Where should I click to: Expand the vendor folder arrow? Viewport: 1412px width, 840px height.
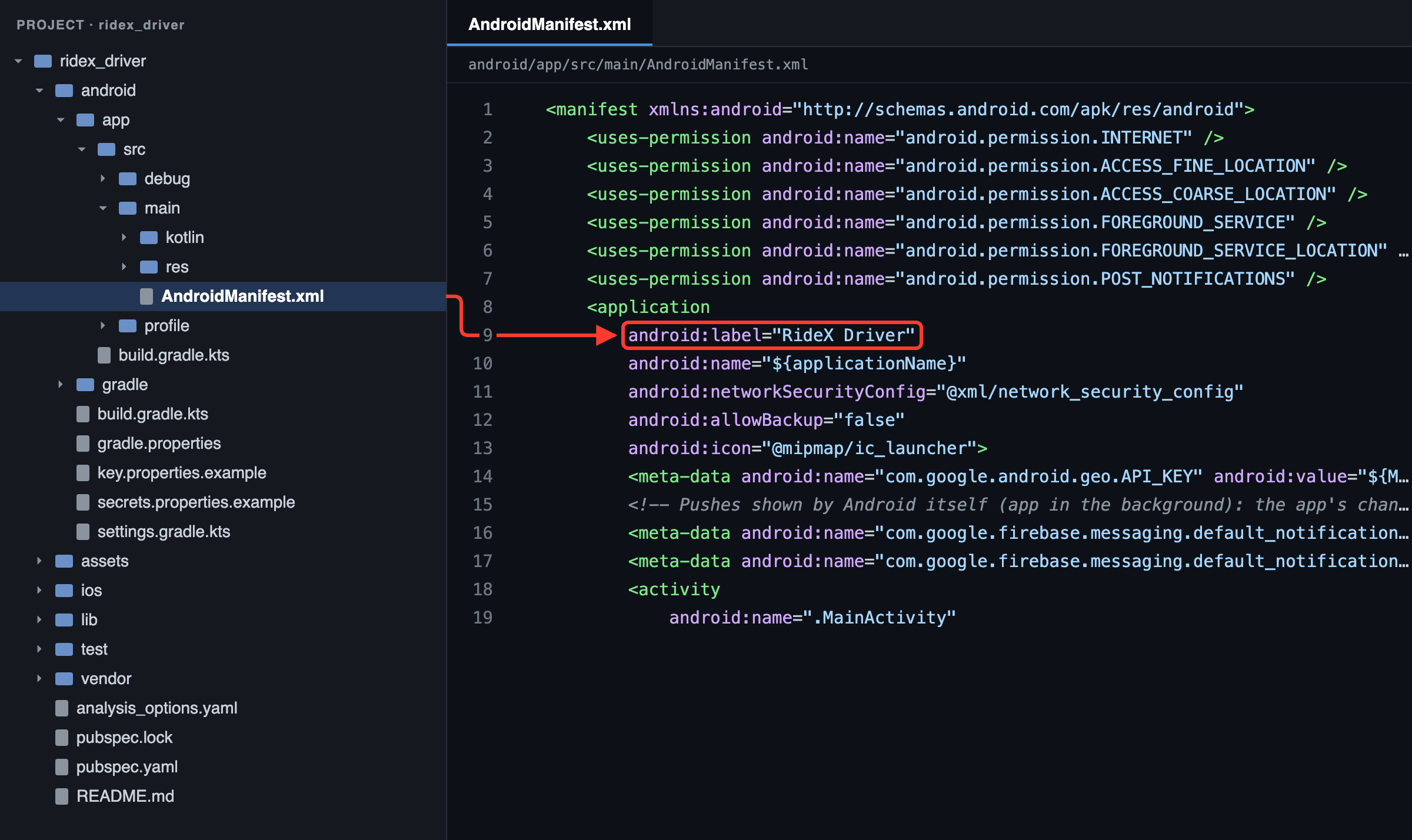(39, 679)
